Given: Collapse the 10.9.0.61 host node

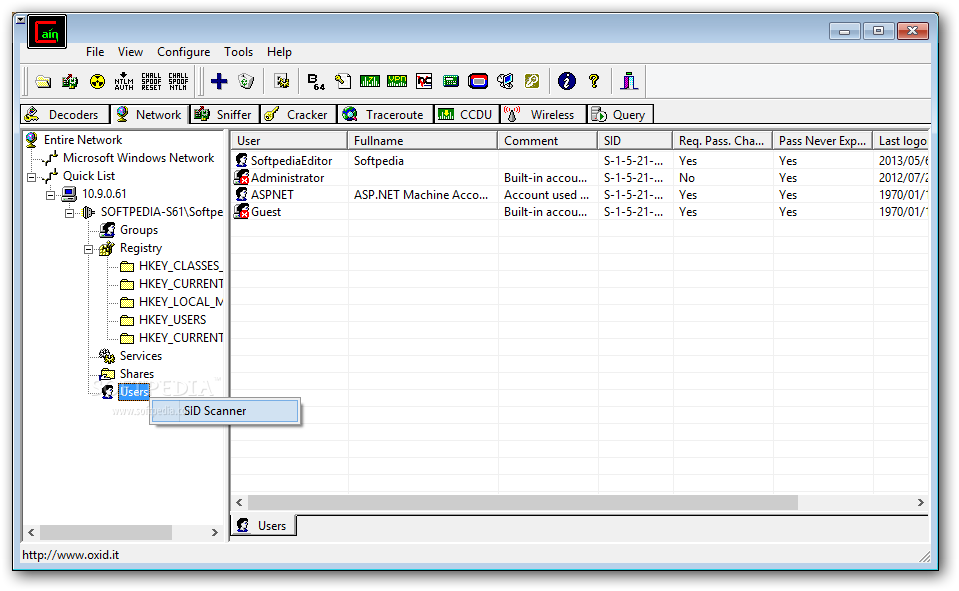Looking at the screenshot, I should (51, 195).
